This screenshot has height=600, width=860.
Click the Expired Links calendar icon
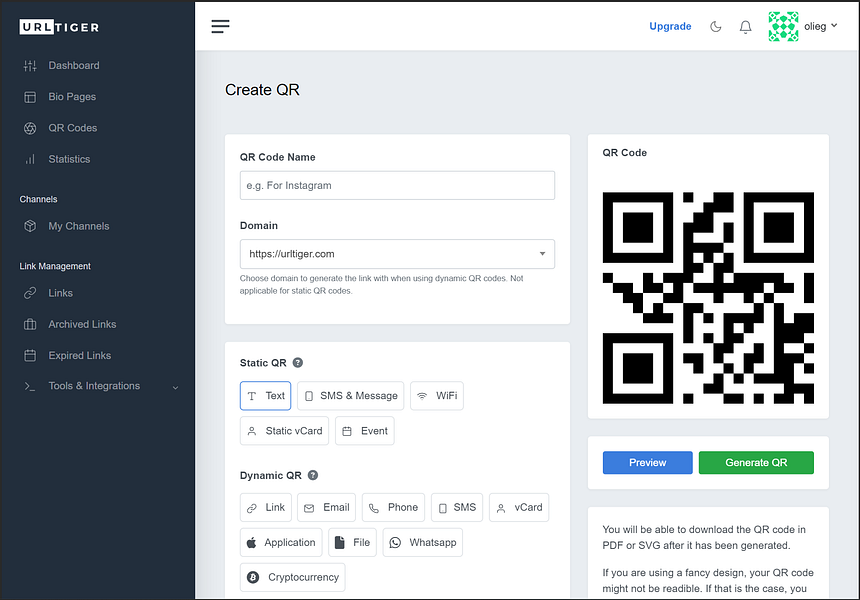[x=30, y=355]
